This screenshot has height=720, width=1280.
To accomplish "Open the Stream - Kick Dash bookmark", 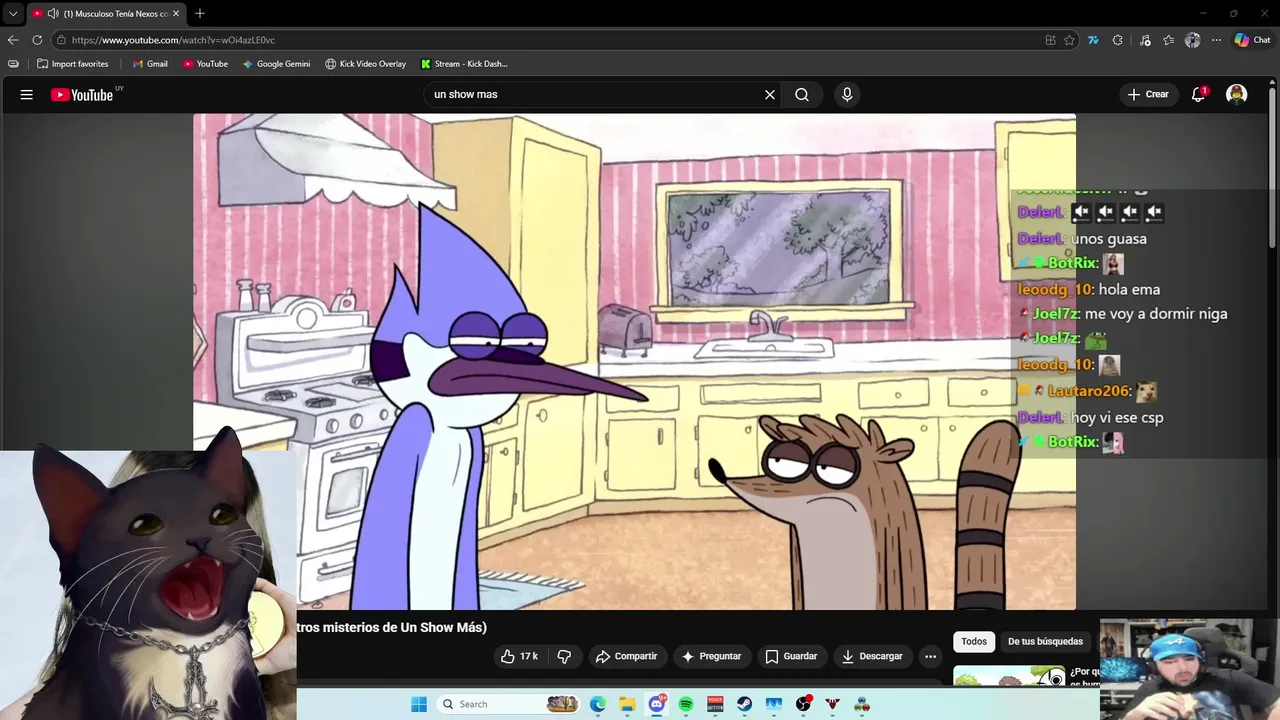I will coord(464,64).
